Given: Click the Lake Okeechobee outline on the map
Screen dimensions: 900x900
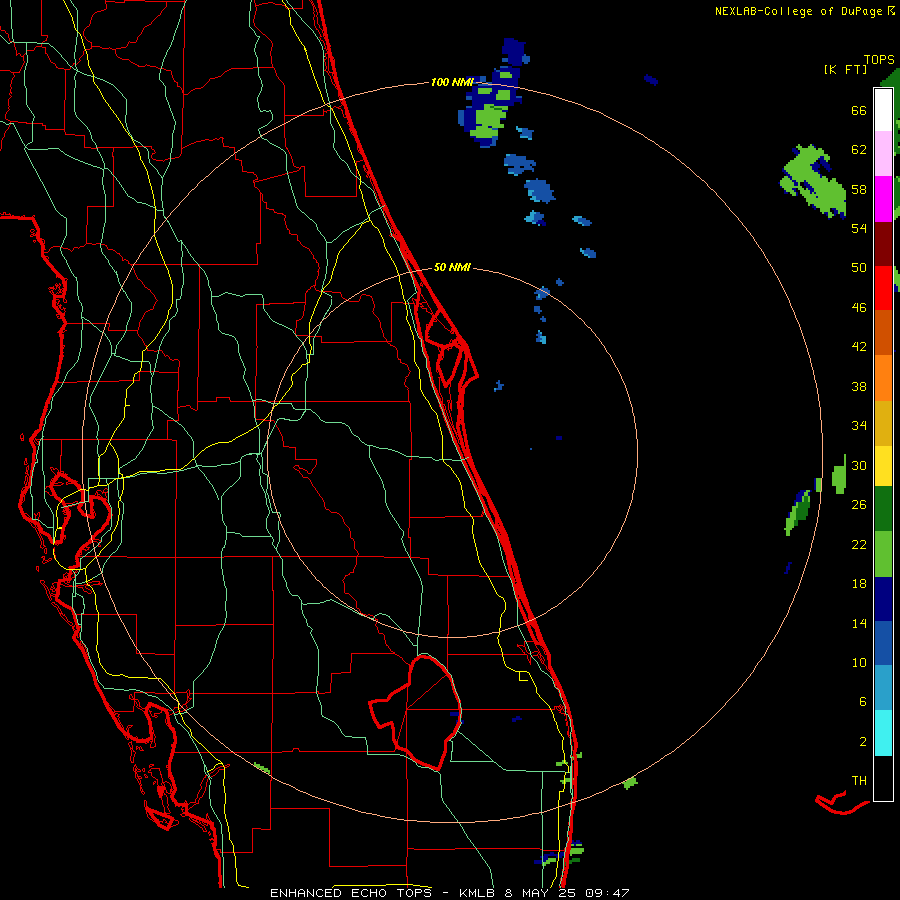Looking at the screenshot, I should coord(416,712).
